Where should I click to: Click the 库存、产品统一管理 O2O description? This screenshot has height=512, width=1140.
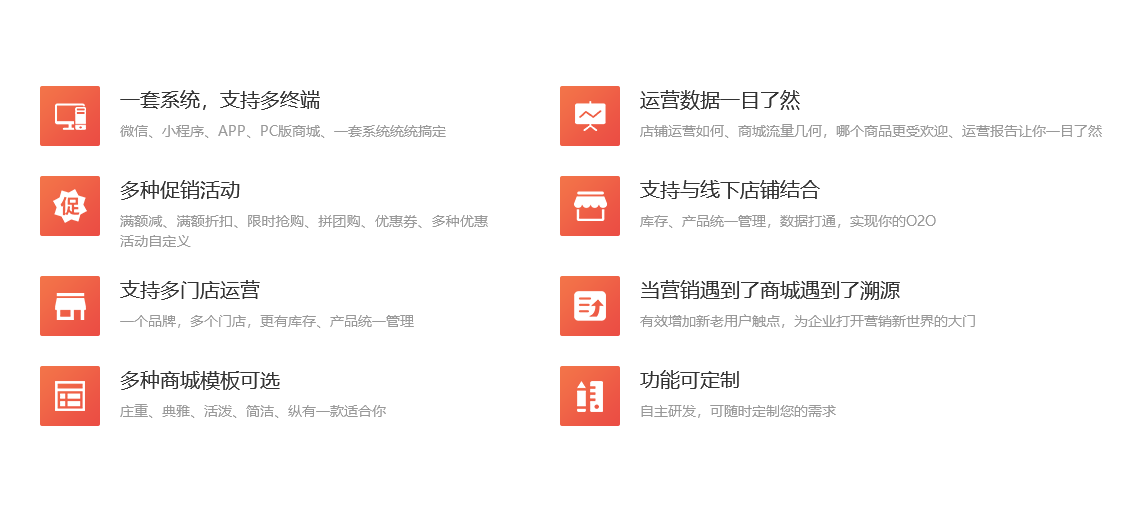(788, 221)
